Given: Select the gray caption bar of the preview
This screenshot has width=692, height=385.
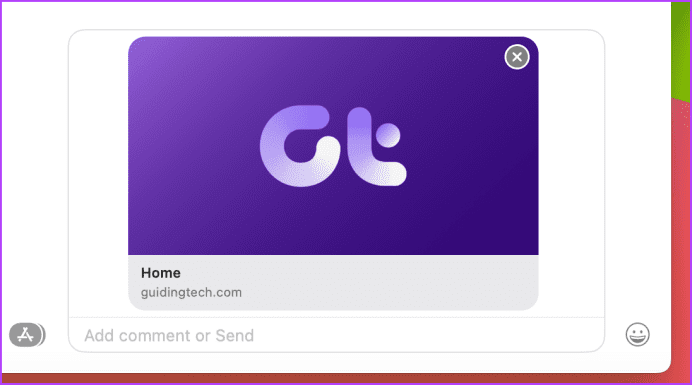Looking at the screenshot, I should [333, 283].
